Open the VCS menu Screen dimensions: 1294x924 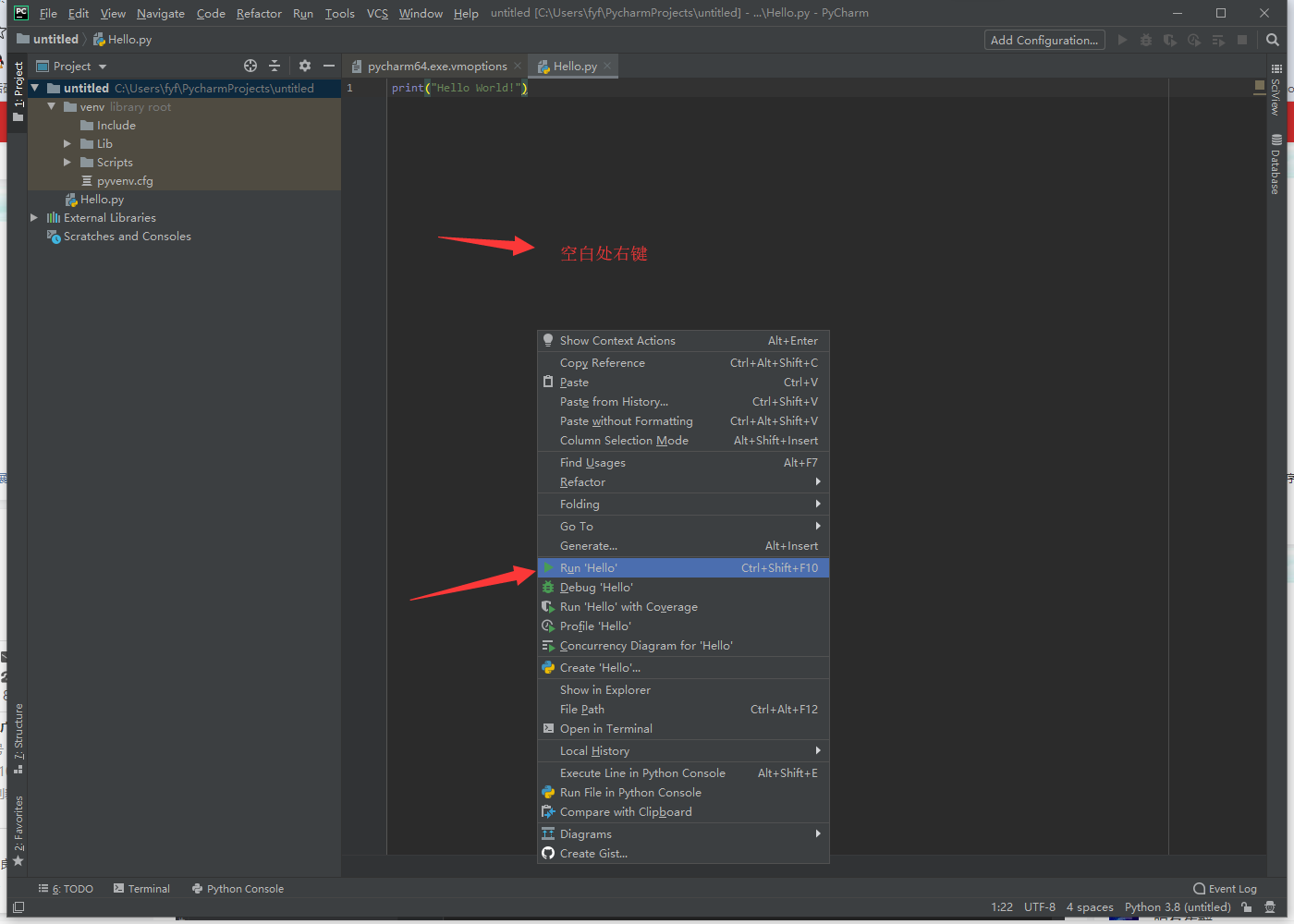tap(377, 13)
